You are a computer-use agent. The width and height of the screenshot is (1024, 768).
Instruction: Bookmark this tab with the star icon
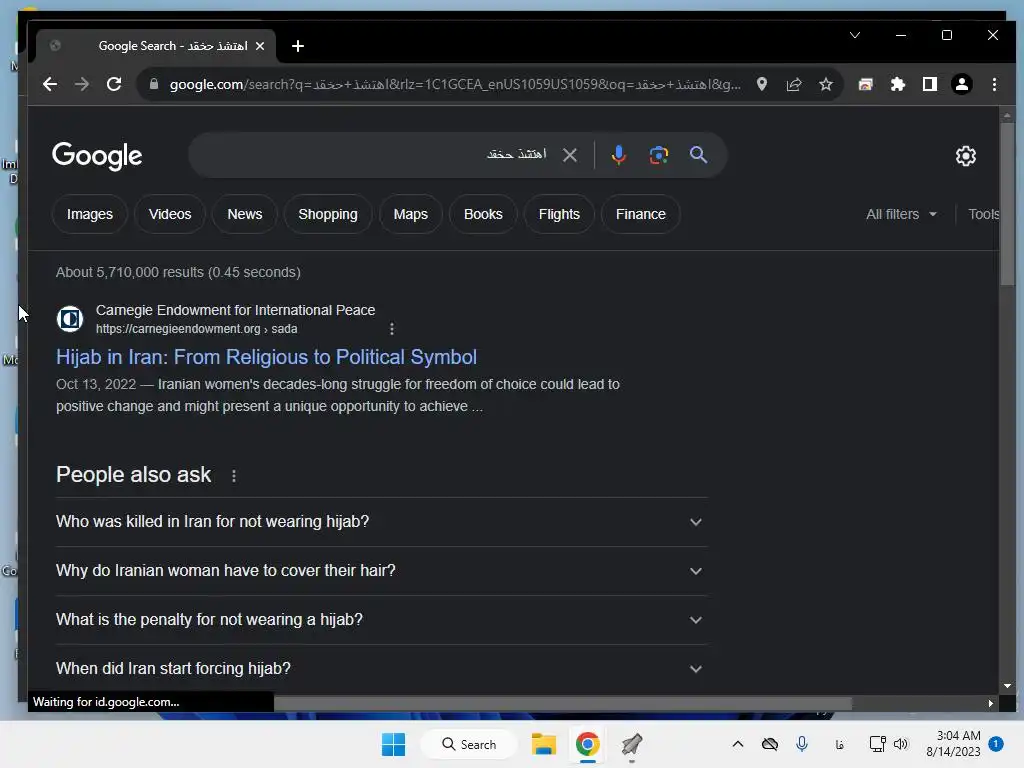pyautogui.click(x=825, y=84)
